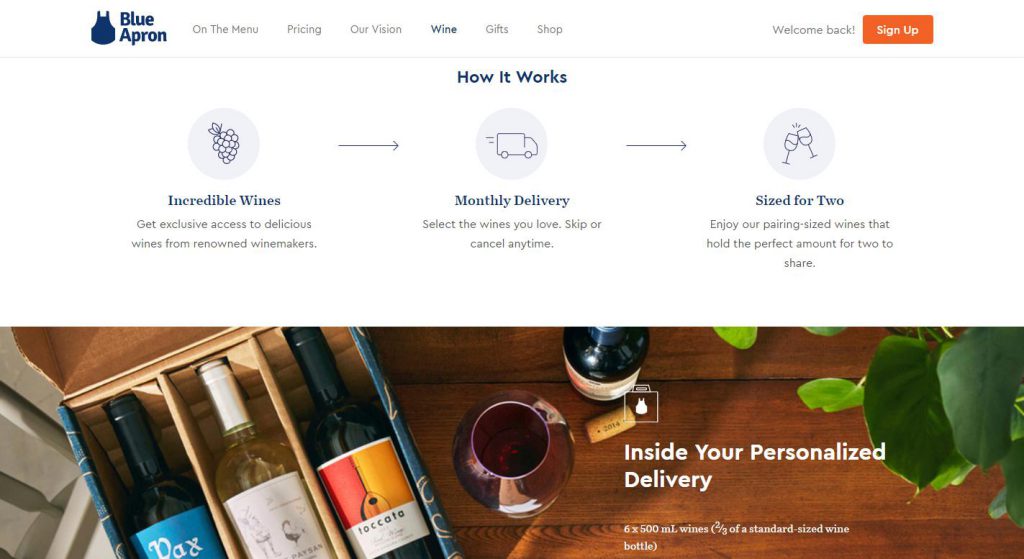Click the arrow between truck and glasses
The width and height of the screenshot is (1024, 559).
tap(656, 146)
